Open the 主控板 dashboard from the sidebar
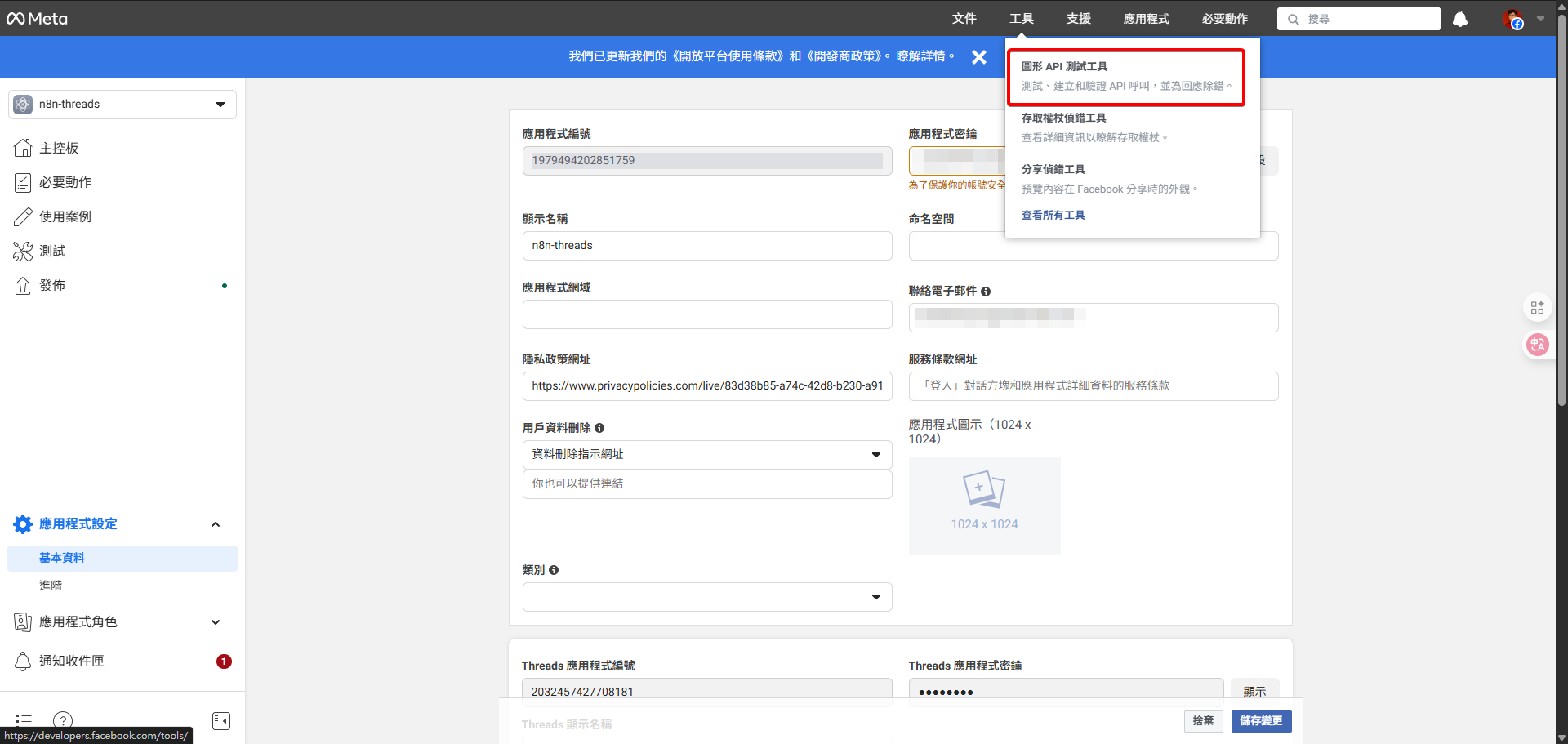 (x=58, y=148)
